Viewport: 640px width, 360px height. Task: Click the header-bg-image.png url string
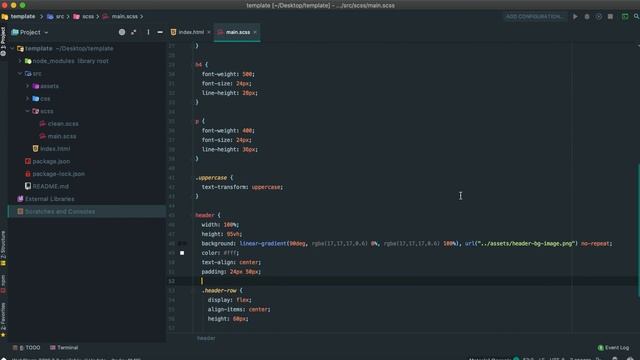(x=527, y=244)
